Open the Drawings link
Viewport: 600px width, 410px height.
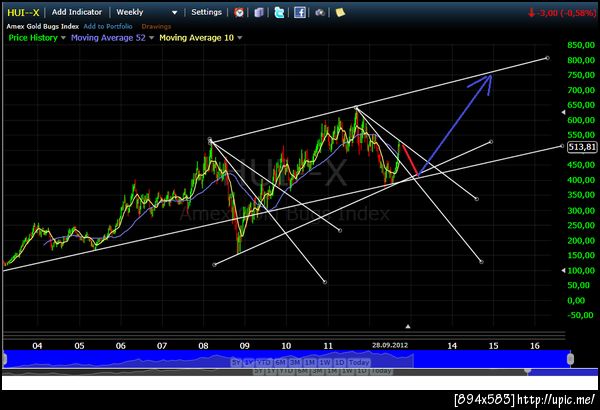pos(156,26)
